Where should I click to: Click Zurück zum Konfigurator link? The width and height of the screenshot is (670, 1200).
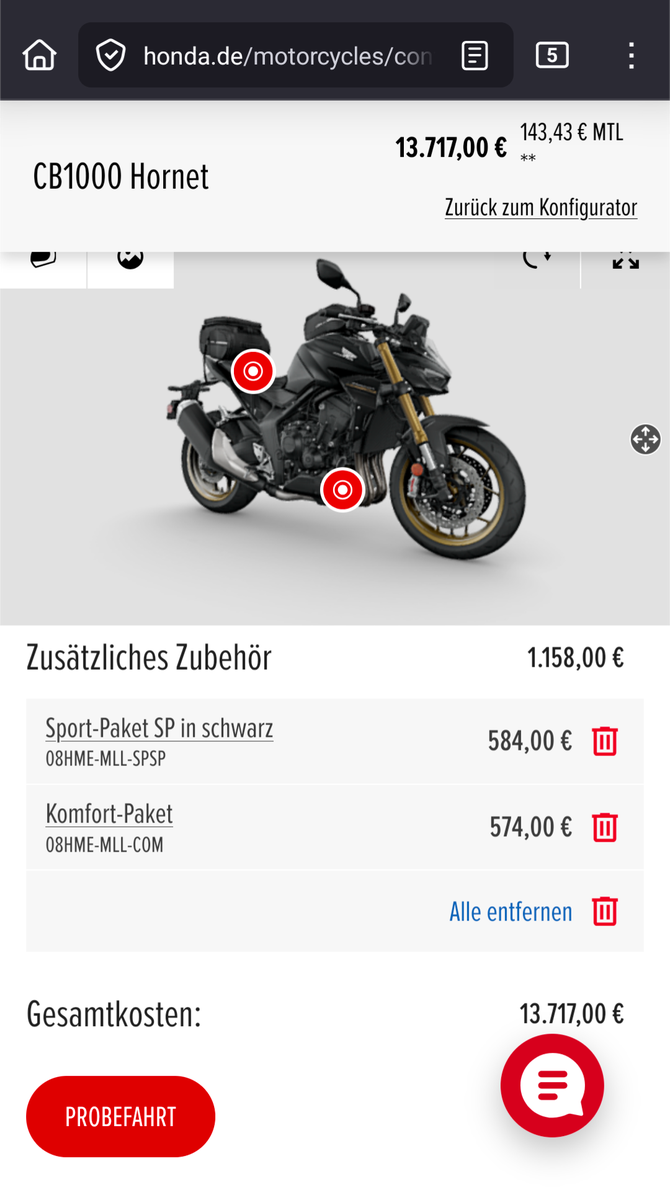click(x=541, y=208)
